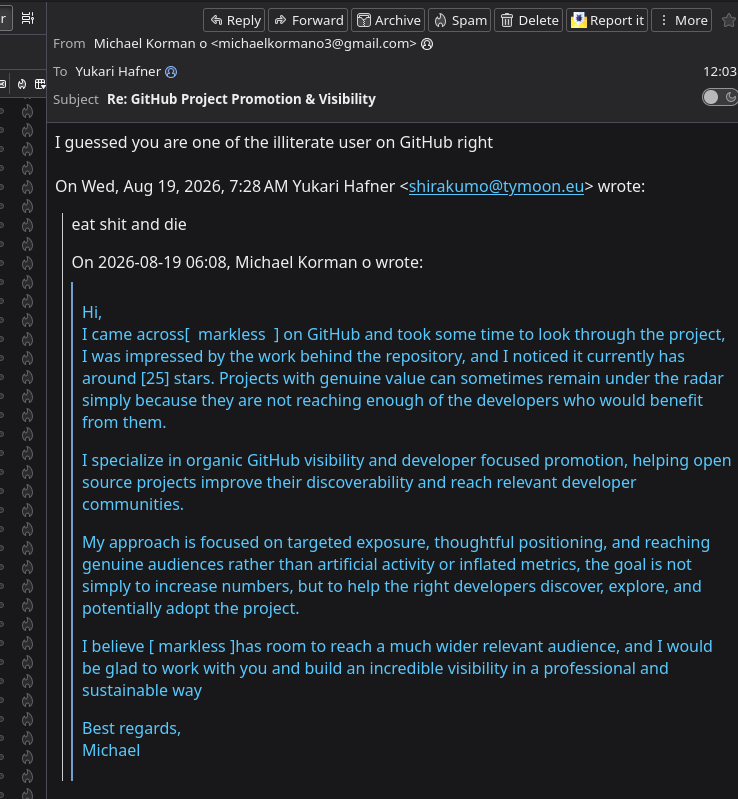Click the Delete trash can icon
Screen dimensions: 738x799
(x=507, y=20)
